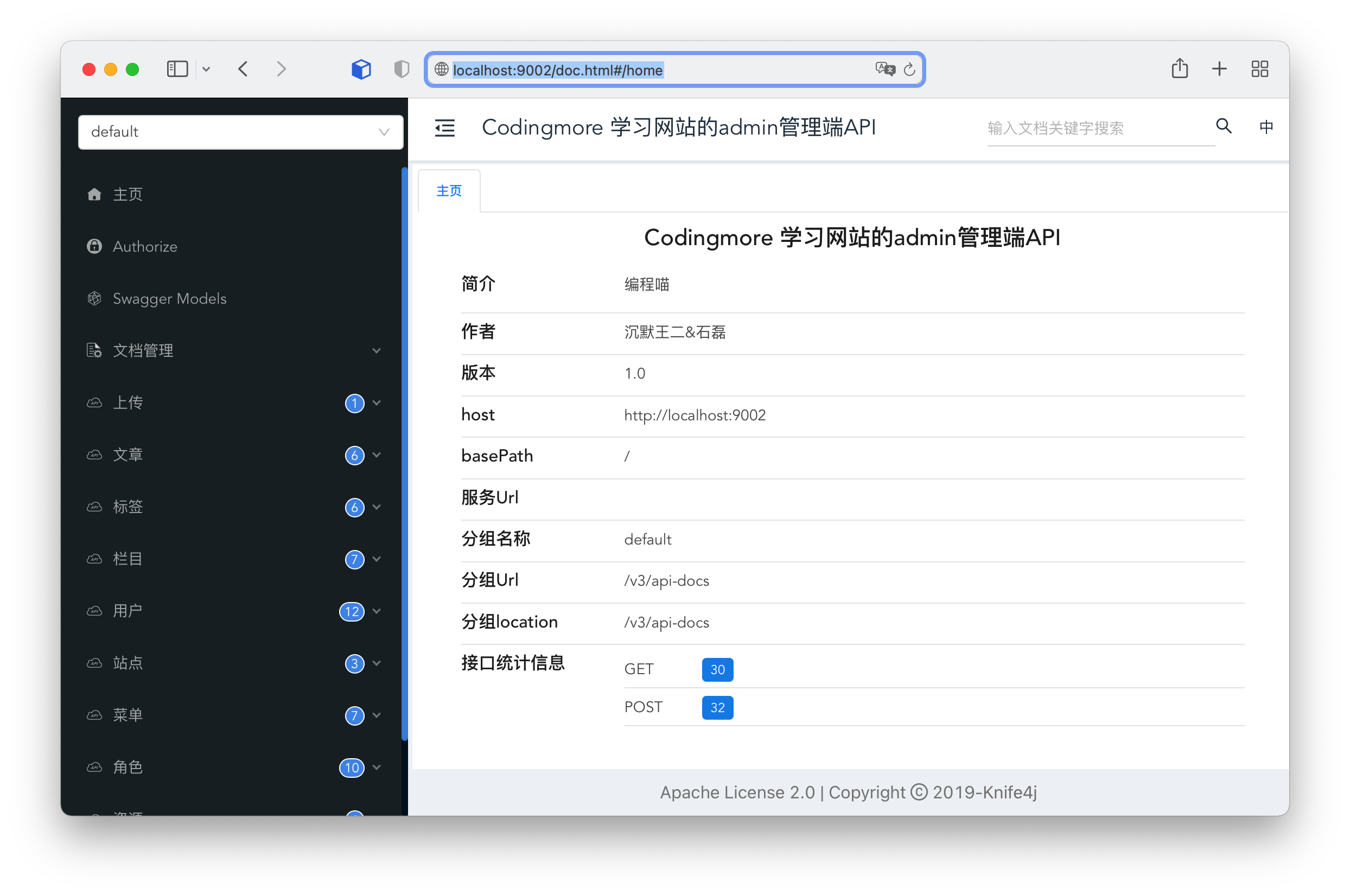Viewport: 1350px width, 896px height.
Task: Click the 简介 value 编程喵
Action: click(646, 285)
